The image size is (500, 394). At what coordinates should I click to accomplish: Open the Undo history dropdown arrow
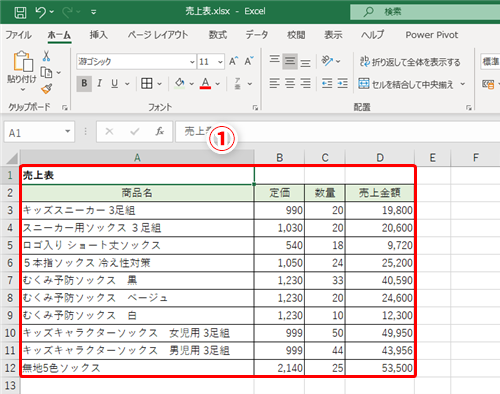52,12
